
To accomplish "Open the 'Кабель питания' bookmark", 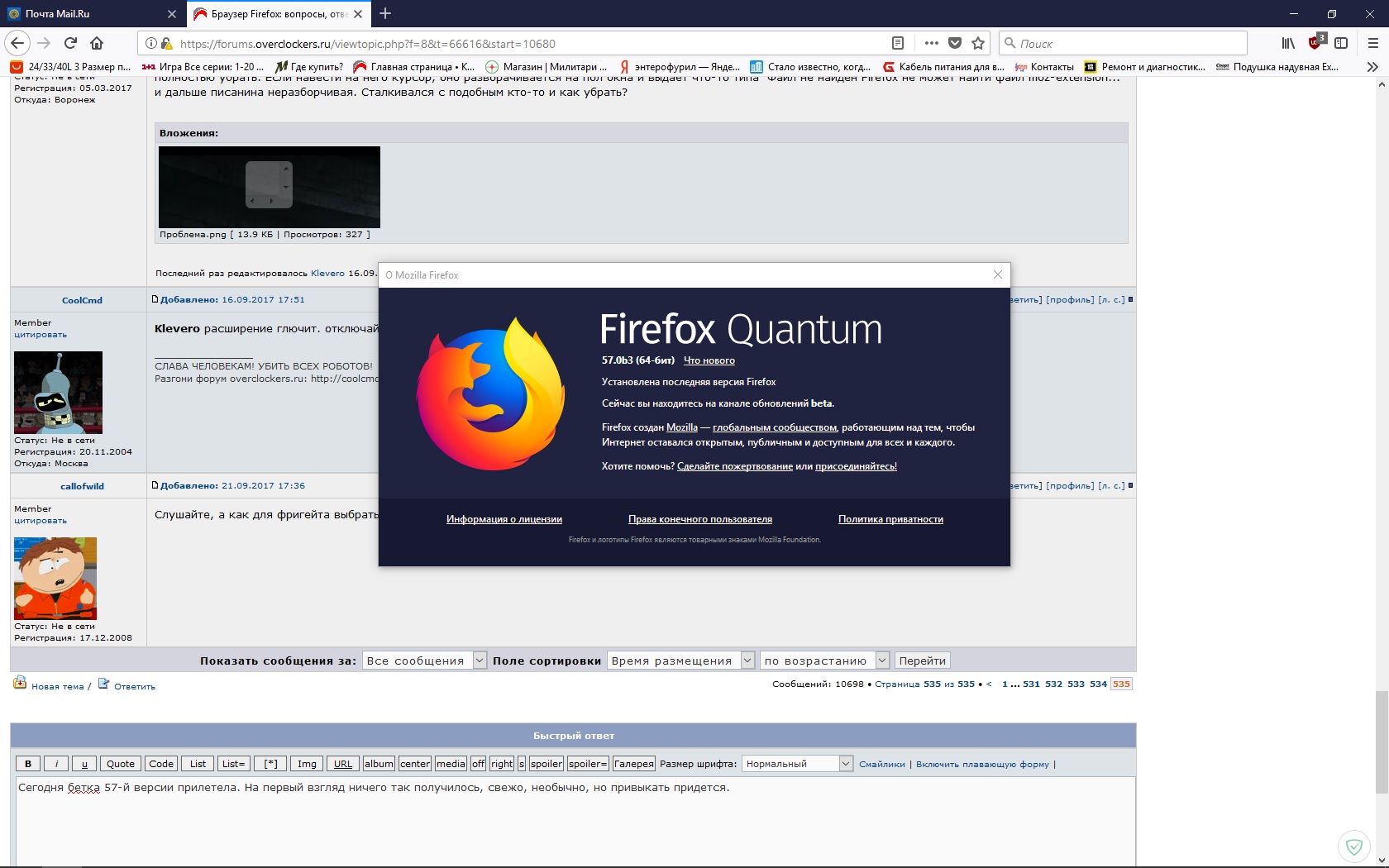I will click(943, 67).
